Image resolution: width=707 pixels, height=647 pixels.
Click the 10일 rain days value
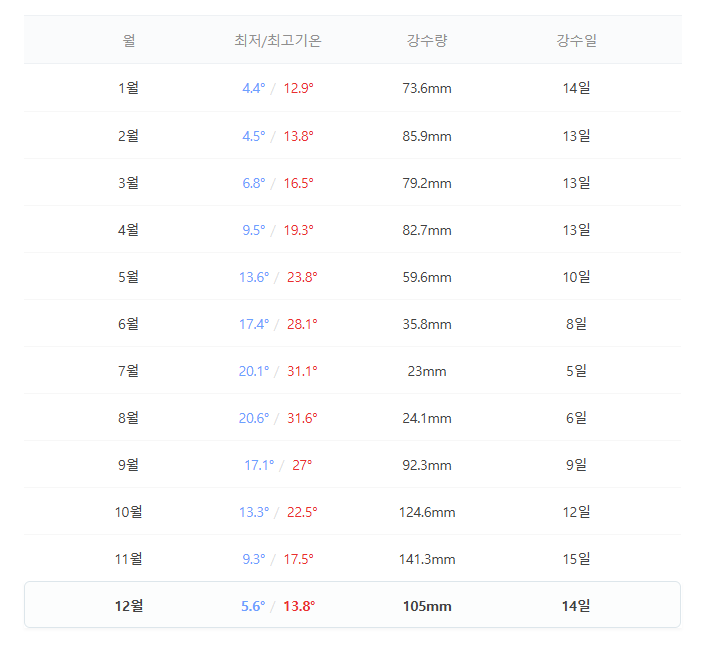576,277
